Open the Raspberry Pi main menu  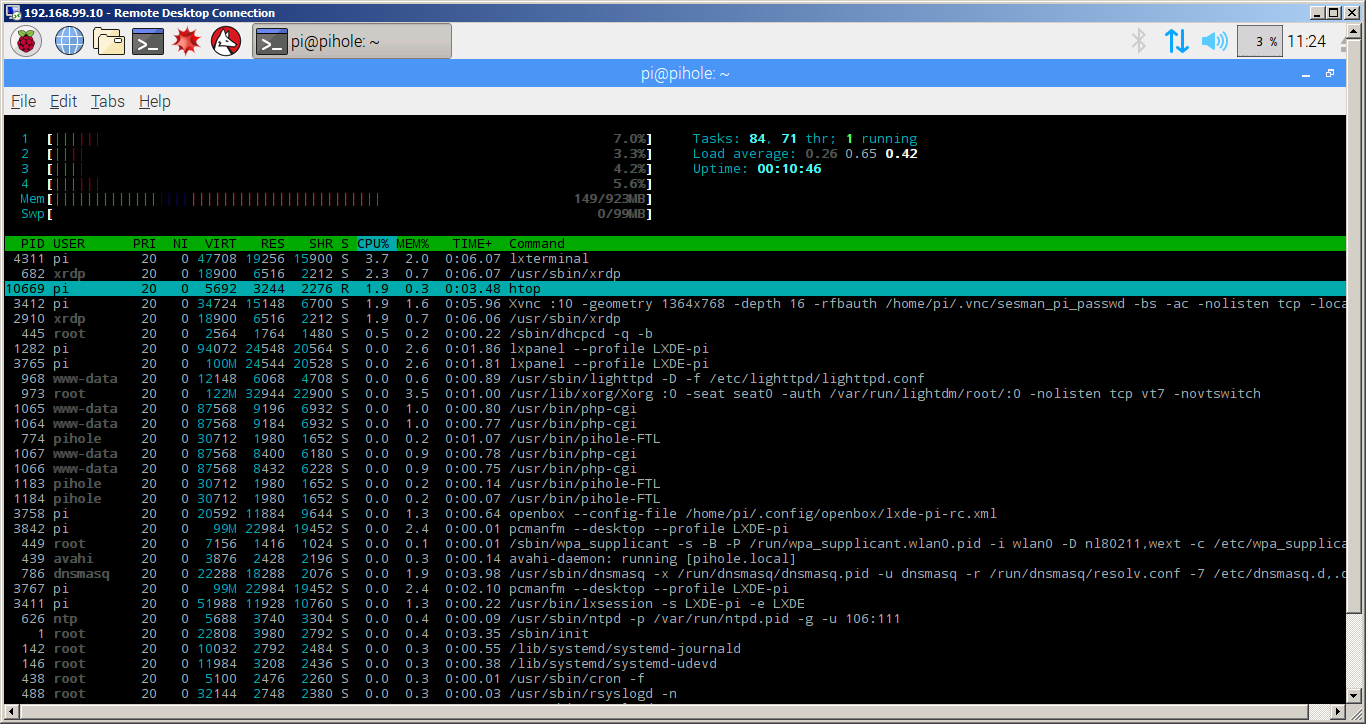click(x=26, y=41)
